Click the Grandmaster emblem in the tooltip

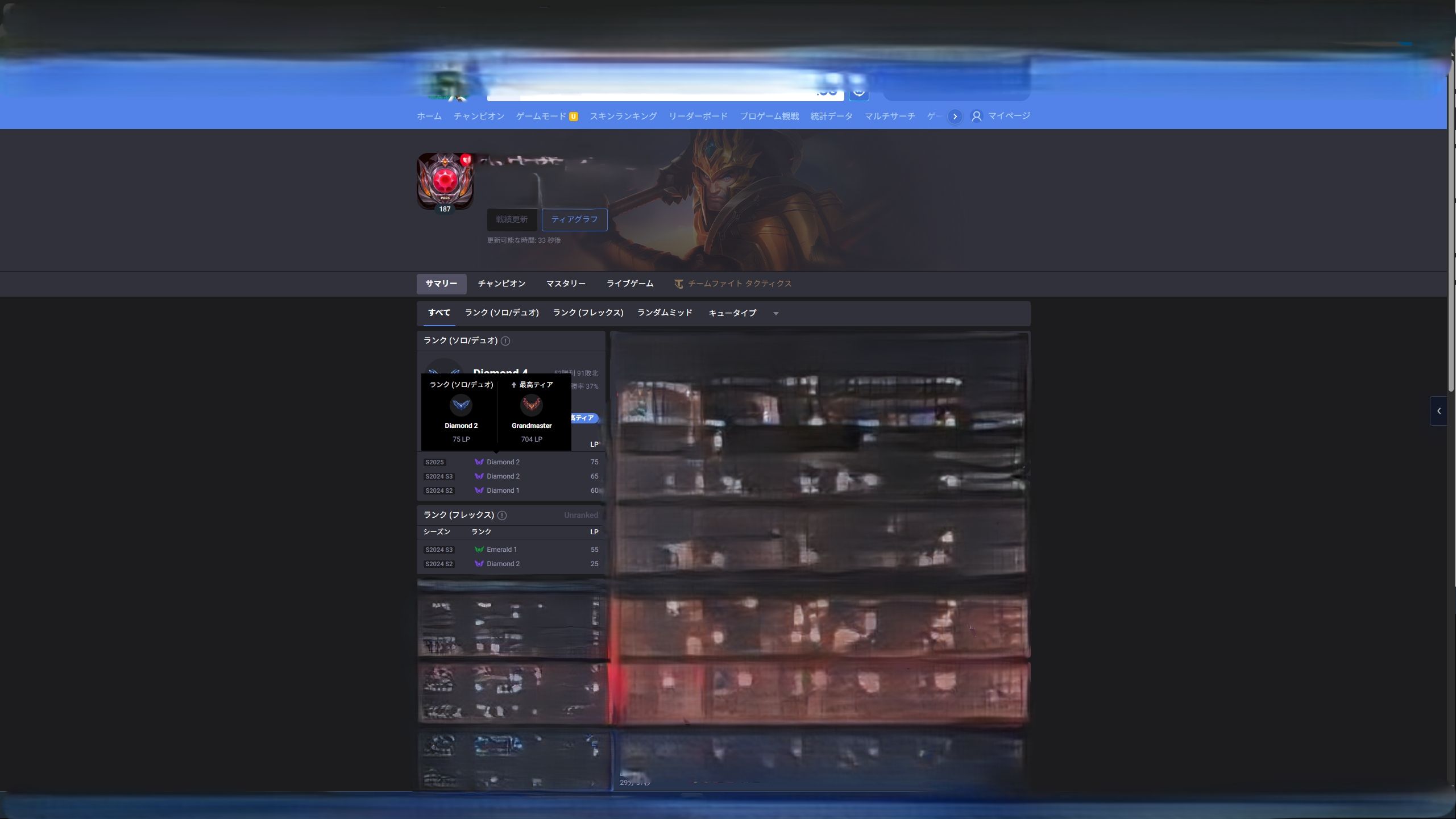pos(532,405)
